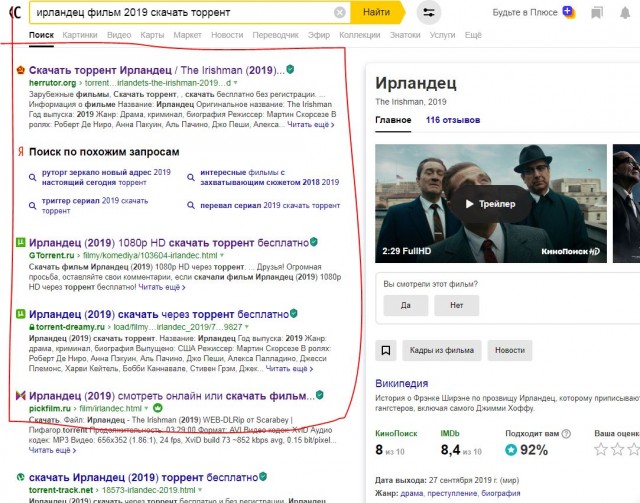Expand the torrent-dreamy.ru URL dropdown arrow
The height and width of the screenshot is (503, 640).
[x=247, y=327]
